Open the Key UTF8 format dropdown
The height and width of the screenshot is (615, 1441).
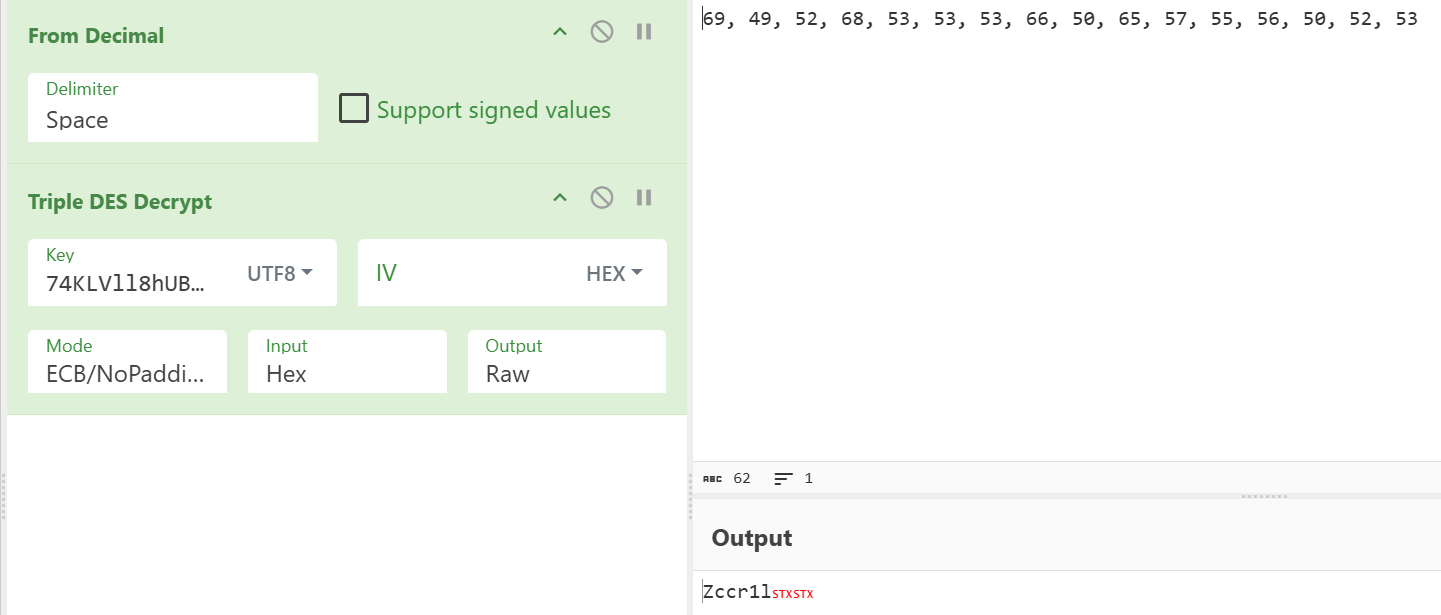280,273
